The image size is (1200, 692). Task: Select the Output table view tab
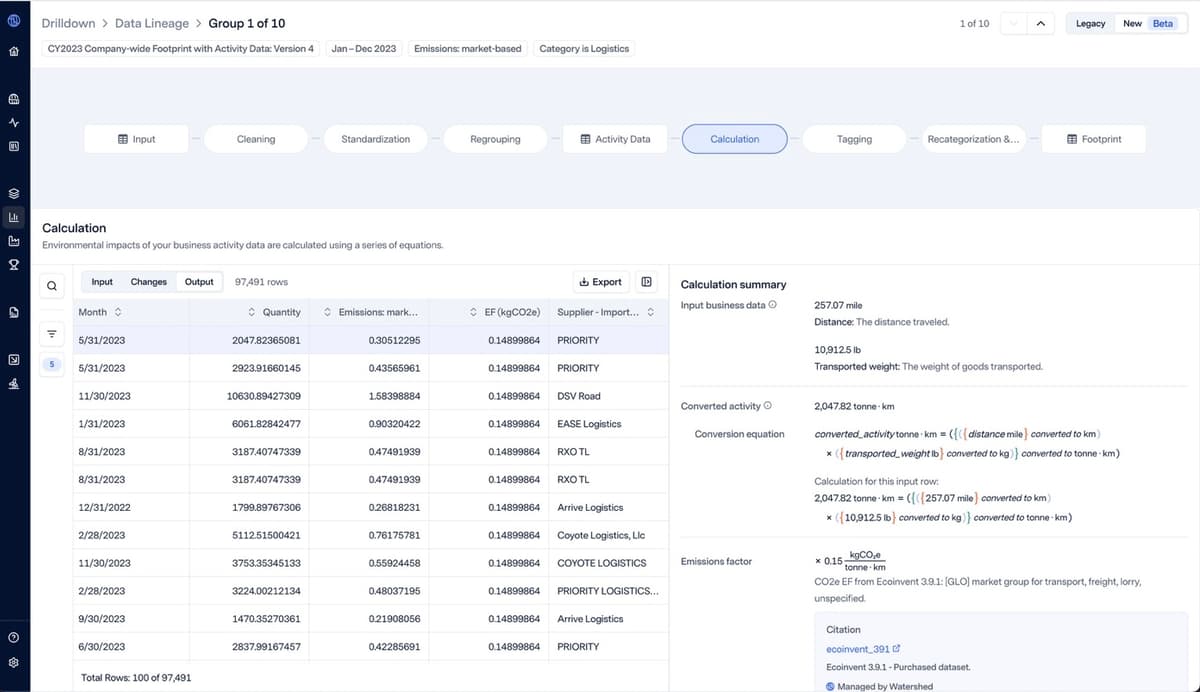199,282
